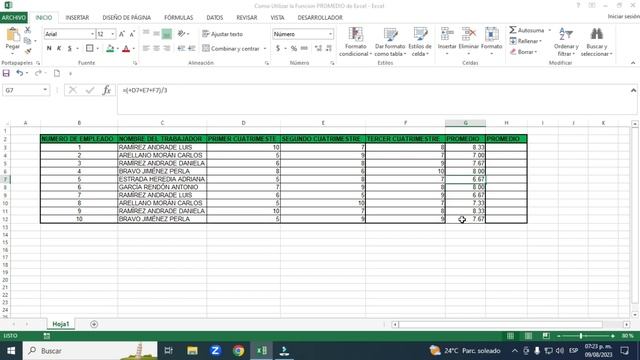The height and width of the screenshot is (360, 640).
Task: Click the decrease font size icon
Action: [132, 34]
